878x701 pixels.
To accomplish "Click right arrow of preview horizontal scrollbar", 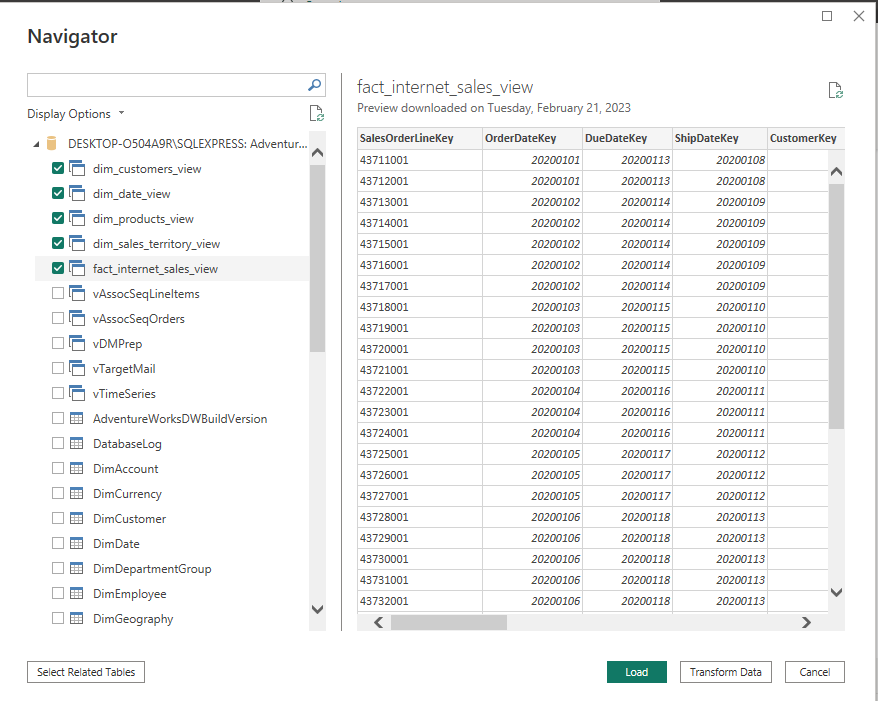I will click(806, 623).
